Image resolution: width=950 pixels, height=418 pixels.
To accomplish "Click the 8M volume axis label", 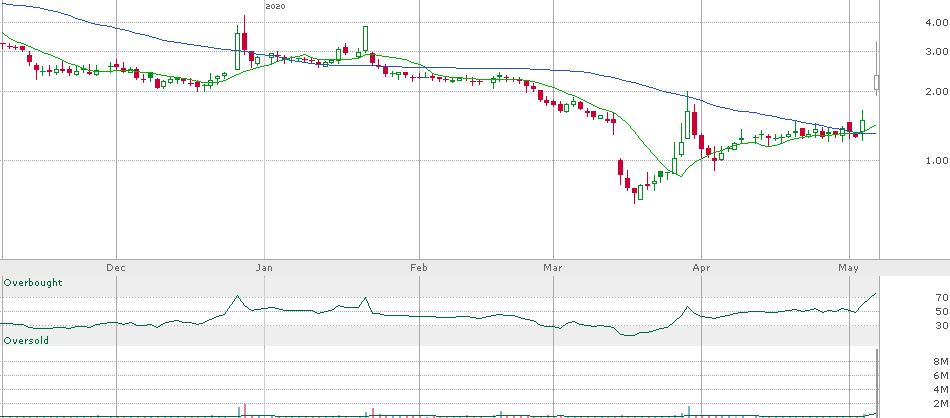I will [940, 362].
